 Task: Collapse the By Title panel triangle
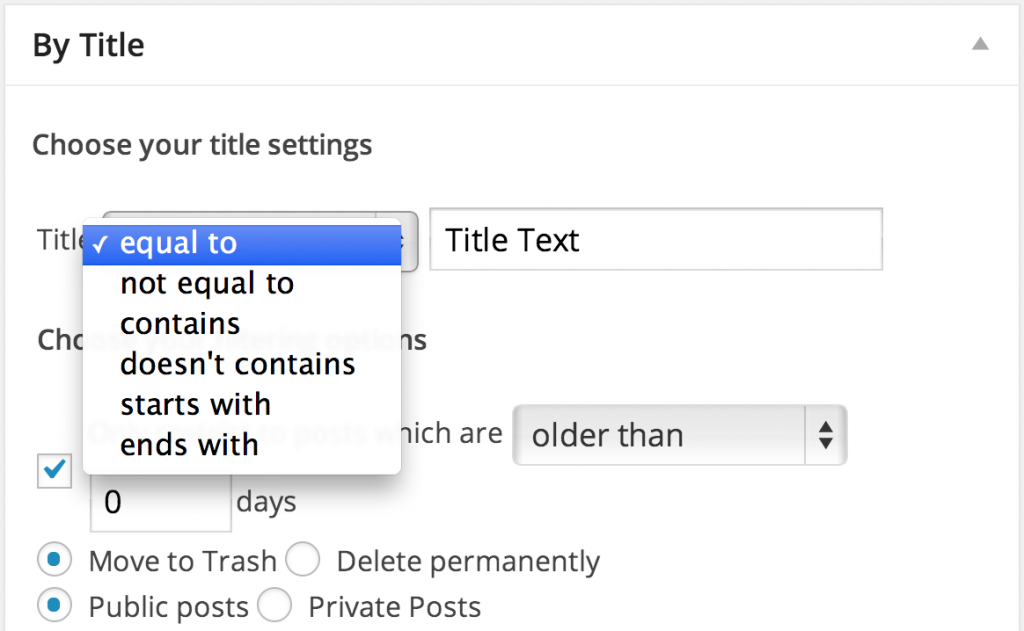click(x=981, y=45)
